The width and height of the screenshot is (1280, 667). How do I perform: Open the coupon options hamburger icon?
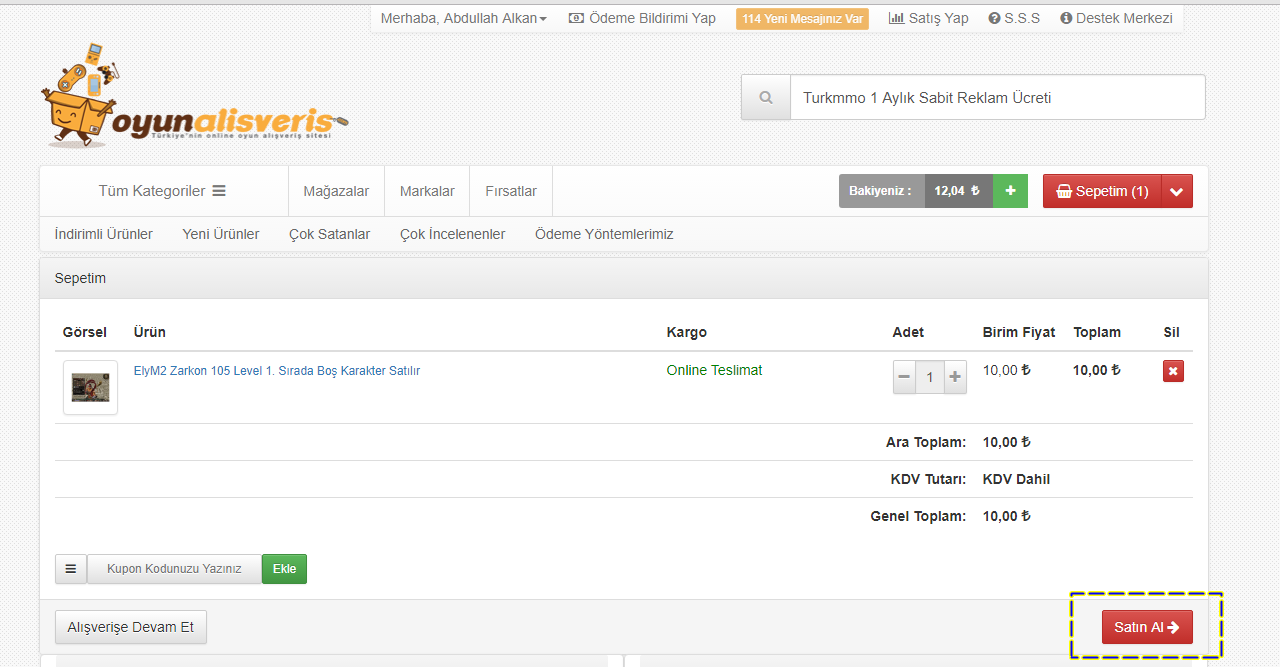click(70, 569)
